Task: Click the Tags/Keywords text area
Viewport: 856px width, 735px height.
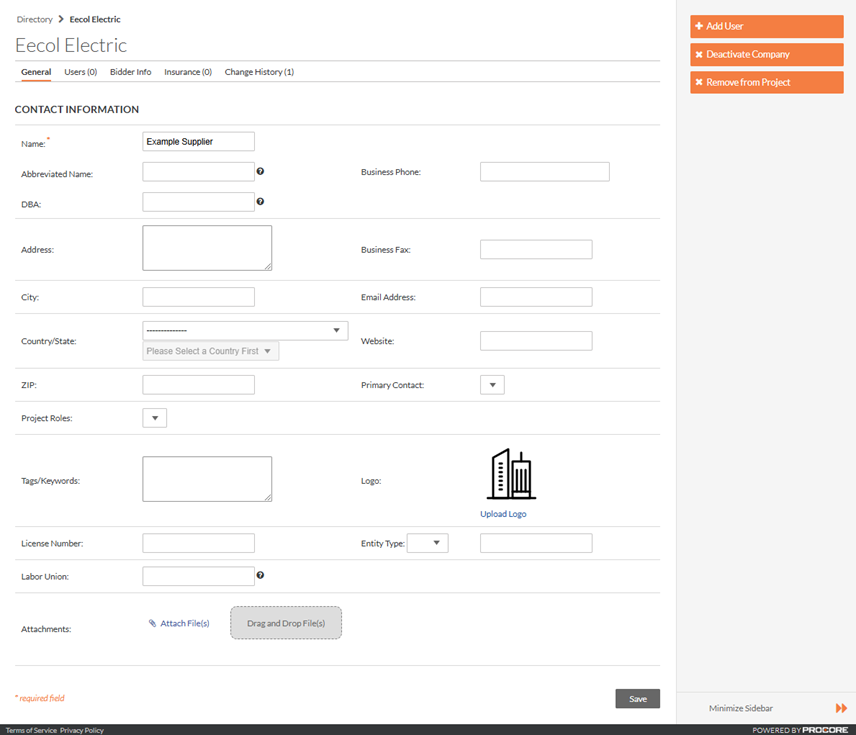Action: [x=207, y=479]
